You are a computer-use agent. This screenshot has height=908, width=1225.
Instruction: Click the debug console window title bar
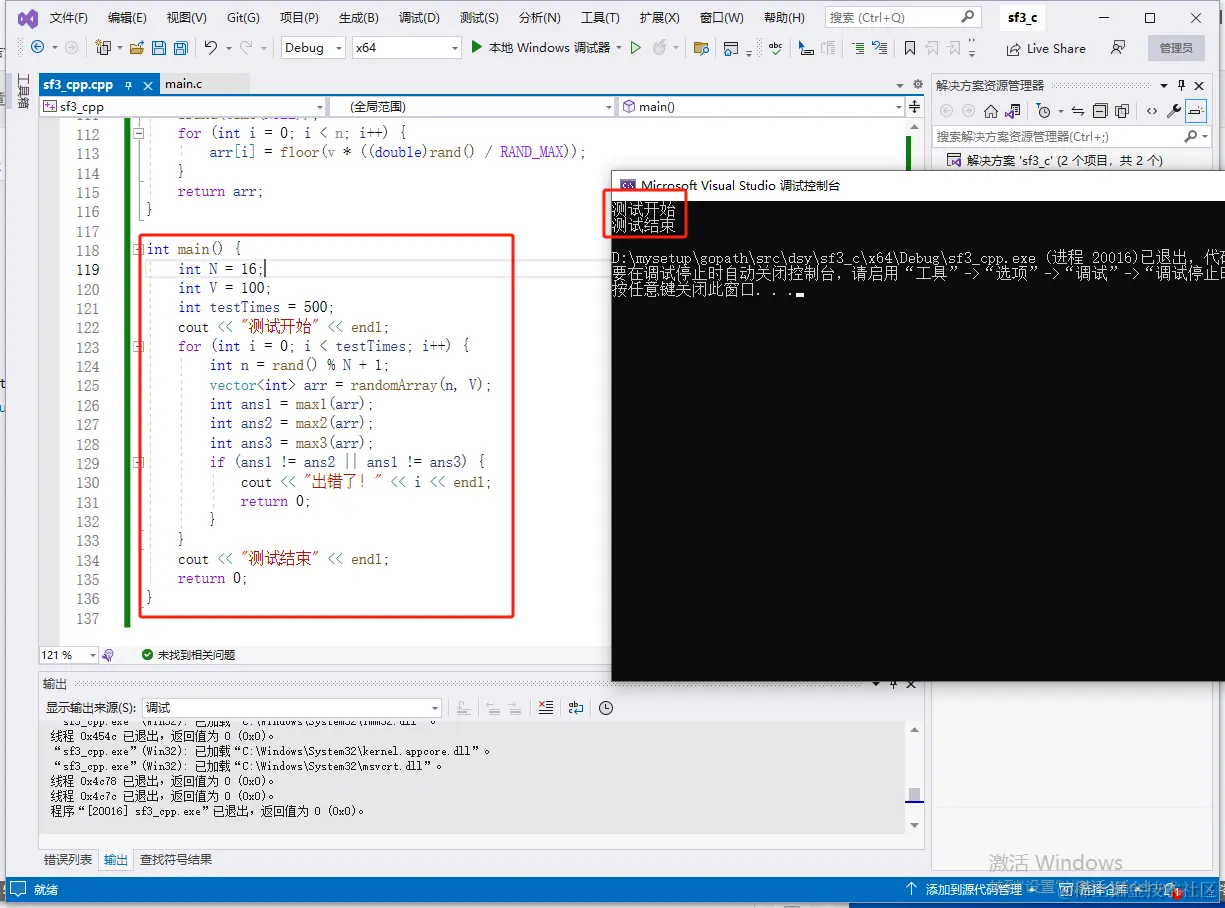(917, 185)
